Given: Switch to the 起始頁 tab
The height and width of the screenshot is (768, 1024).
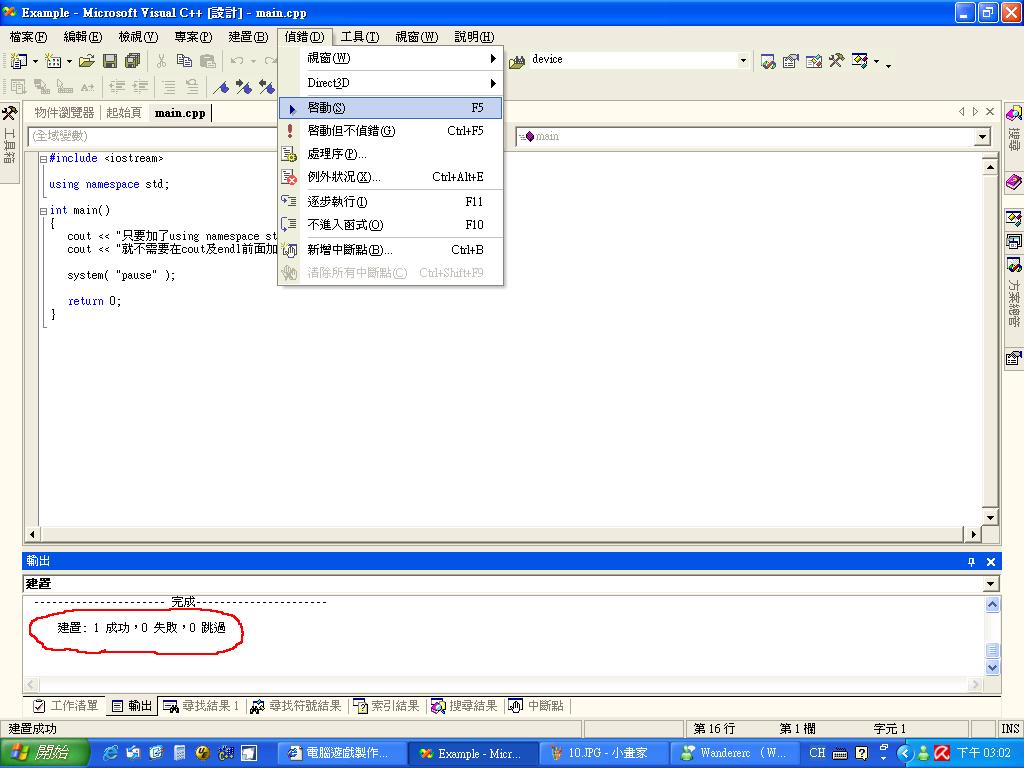Looking at the screenshot, I should pos(123,113).
